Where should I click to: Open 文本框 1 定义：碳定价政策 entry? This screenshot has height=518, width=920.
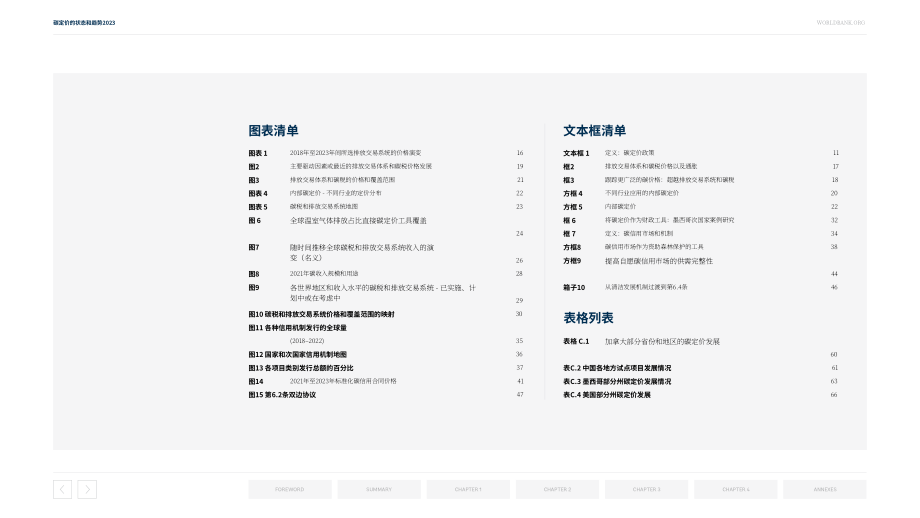(x=701, y=153)
